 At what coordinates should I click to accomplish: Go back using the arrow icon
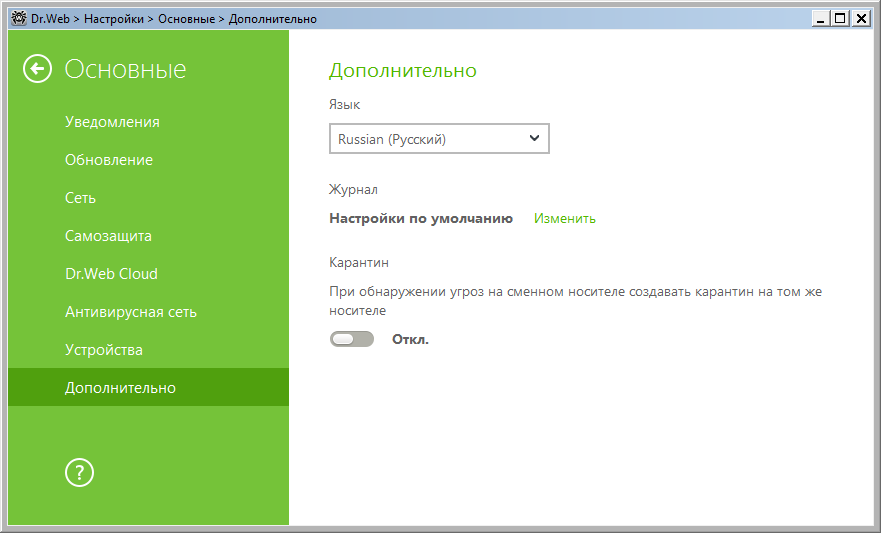[38, 69]
